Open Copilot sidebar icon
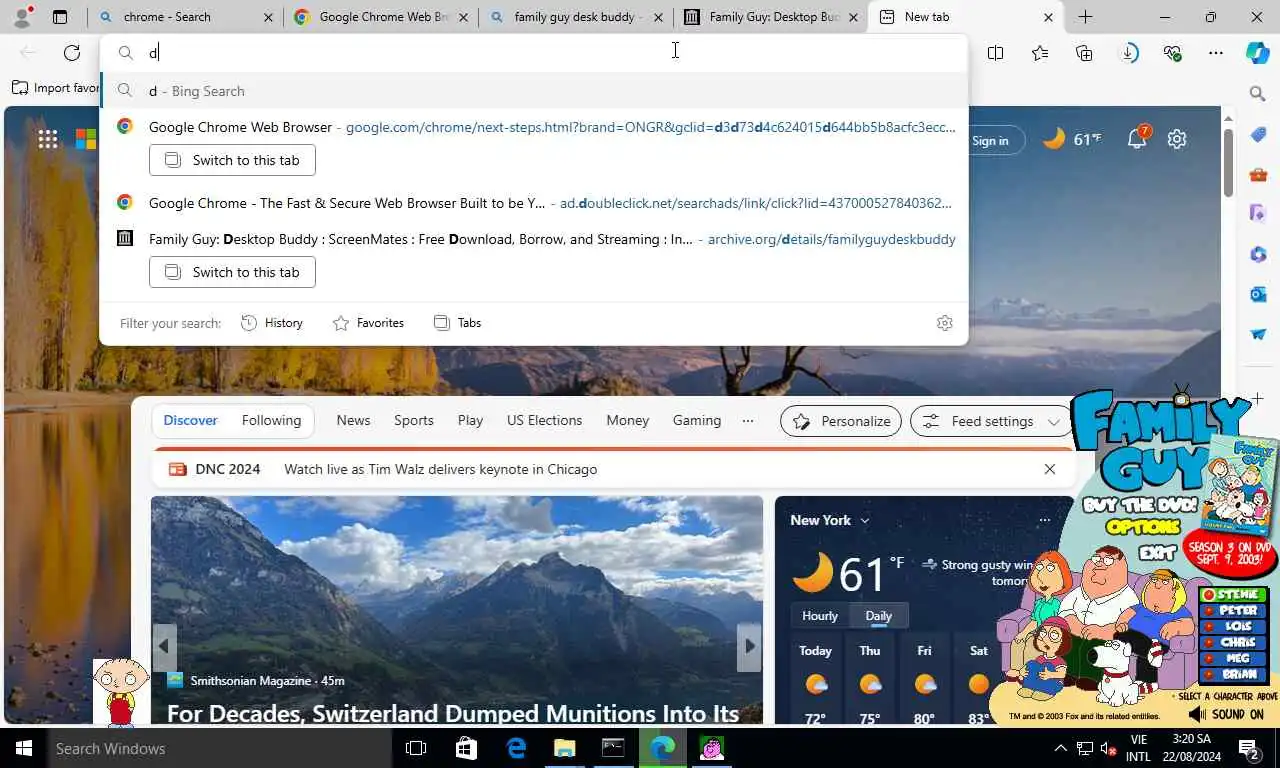Image resolution: width=1280 pixels, height=768 pixels. click(x=1258, y=53)
